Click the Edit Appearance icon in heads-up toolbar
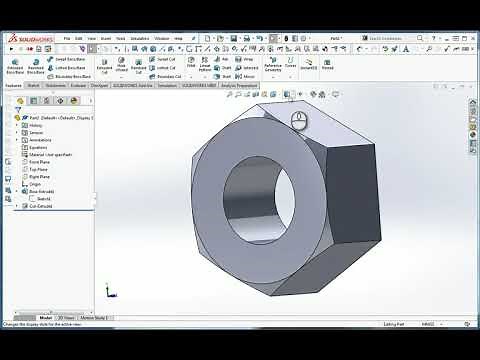Screen dimensions: 480x360 point(313,94)
